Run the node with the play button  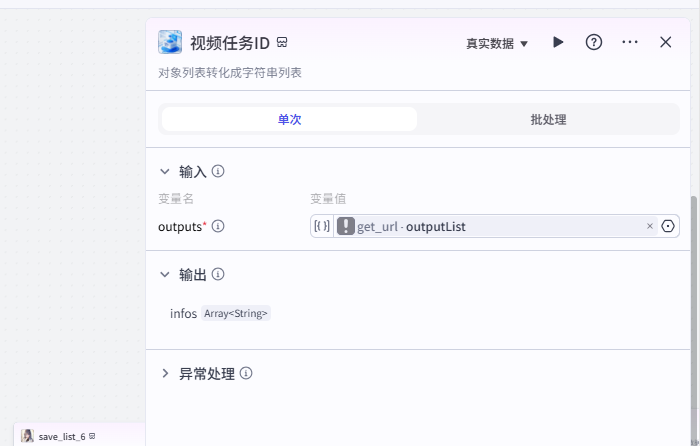click(x=558, y=42)
